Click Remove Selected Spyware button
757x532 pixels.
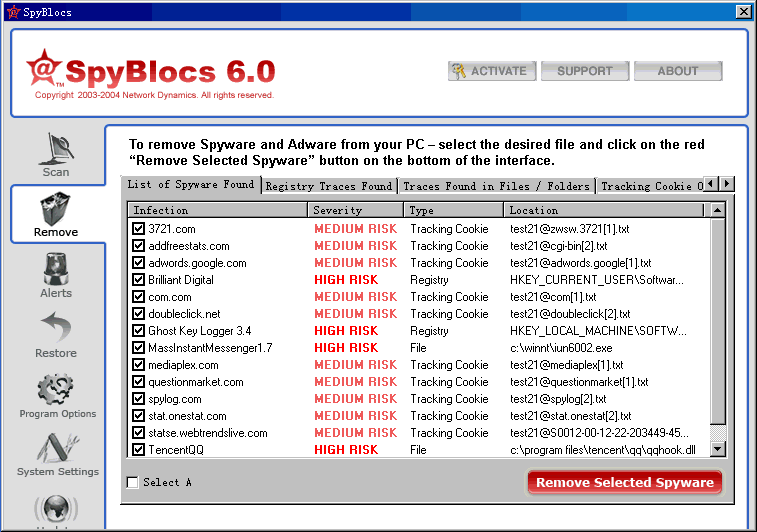(625, 482)
